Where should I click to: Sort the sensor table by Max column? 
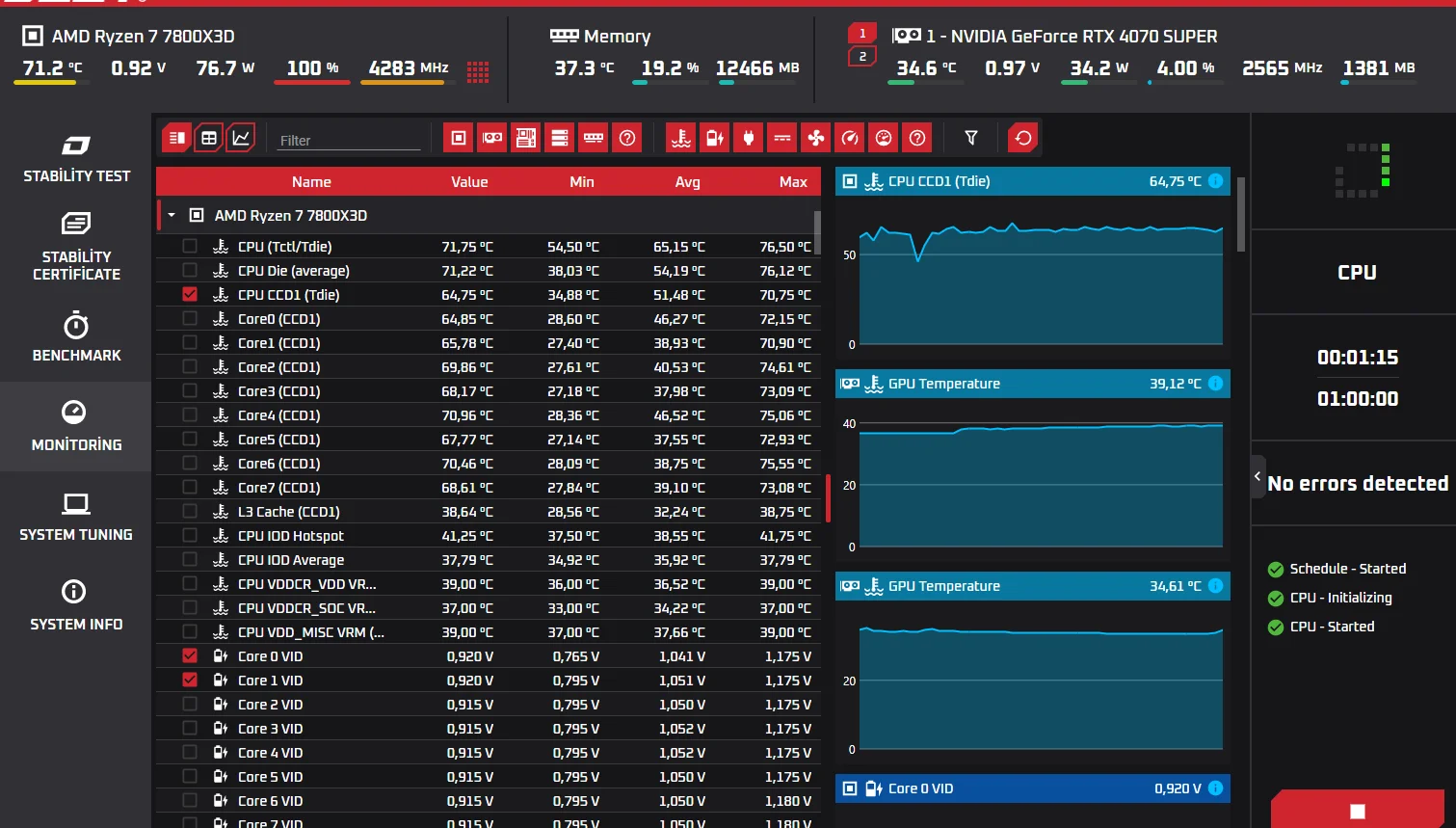tap(793, 182)
